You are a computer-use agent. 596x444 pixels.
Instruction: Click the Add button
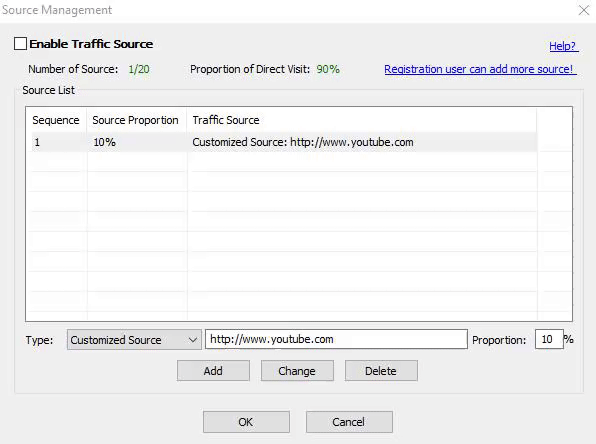click(x=213, y=371)
